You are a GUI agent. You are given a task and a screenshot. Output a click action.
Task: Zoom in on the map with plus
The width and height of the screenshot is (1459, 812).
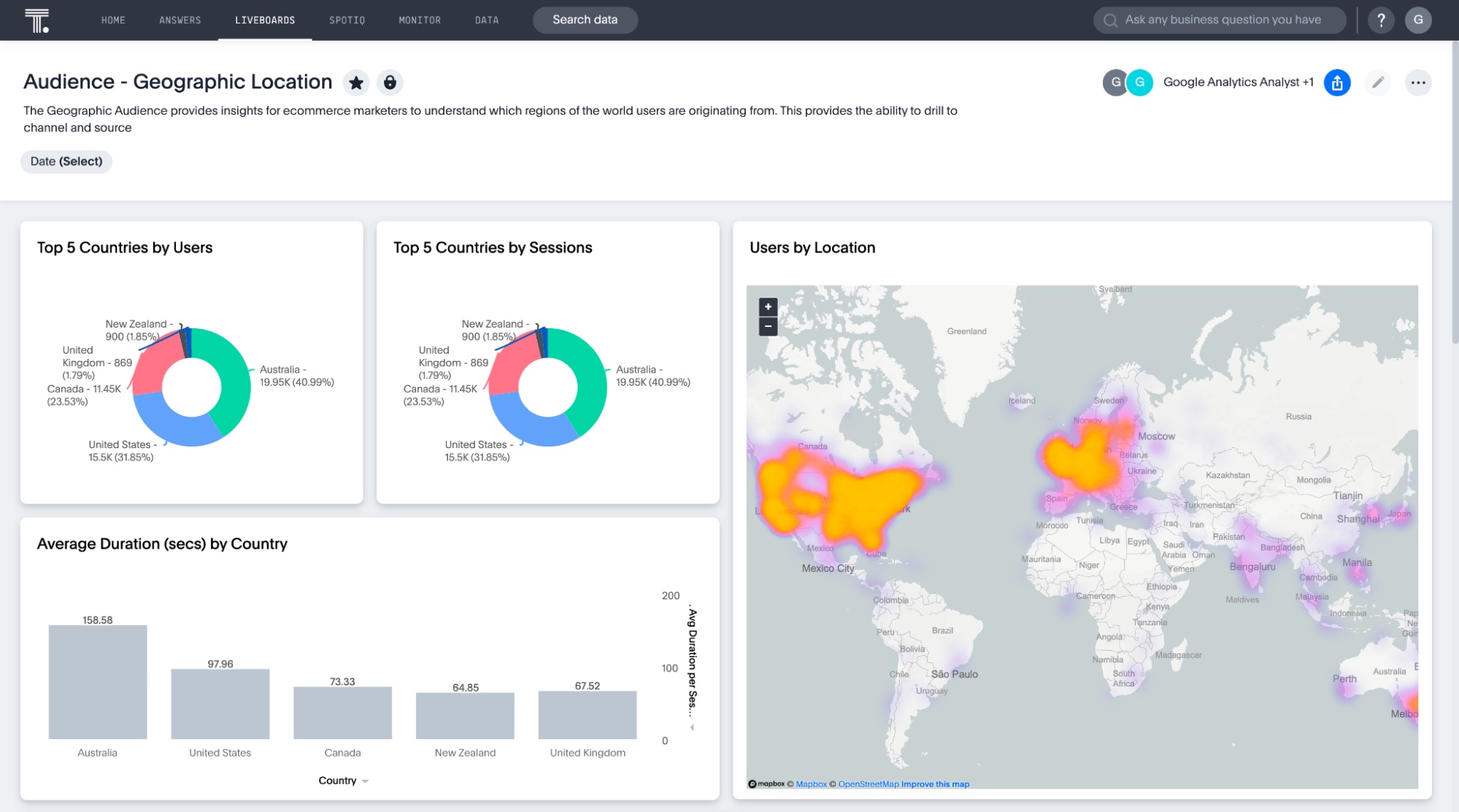click(x=768, y=306)
